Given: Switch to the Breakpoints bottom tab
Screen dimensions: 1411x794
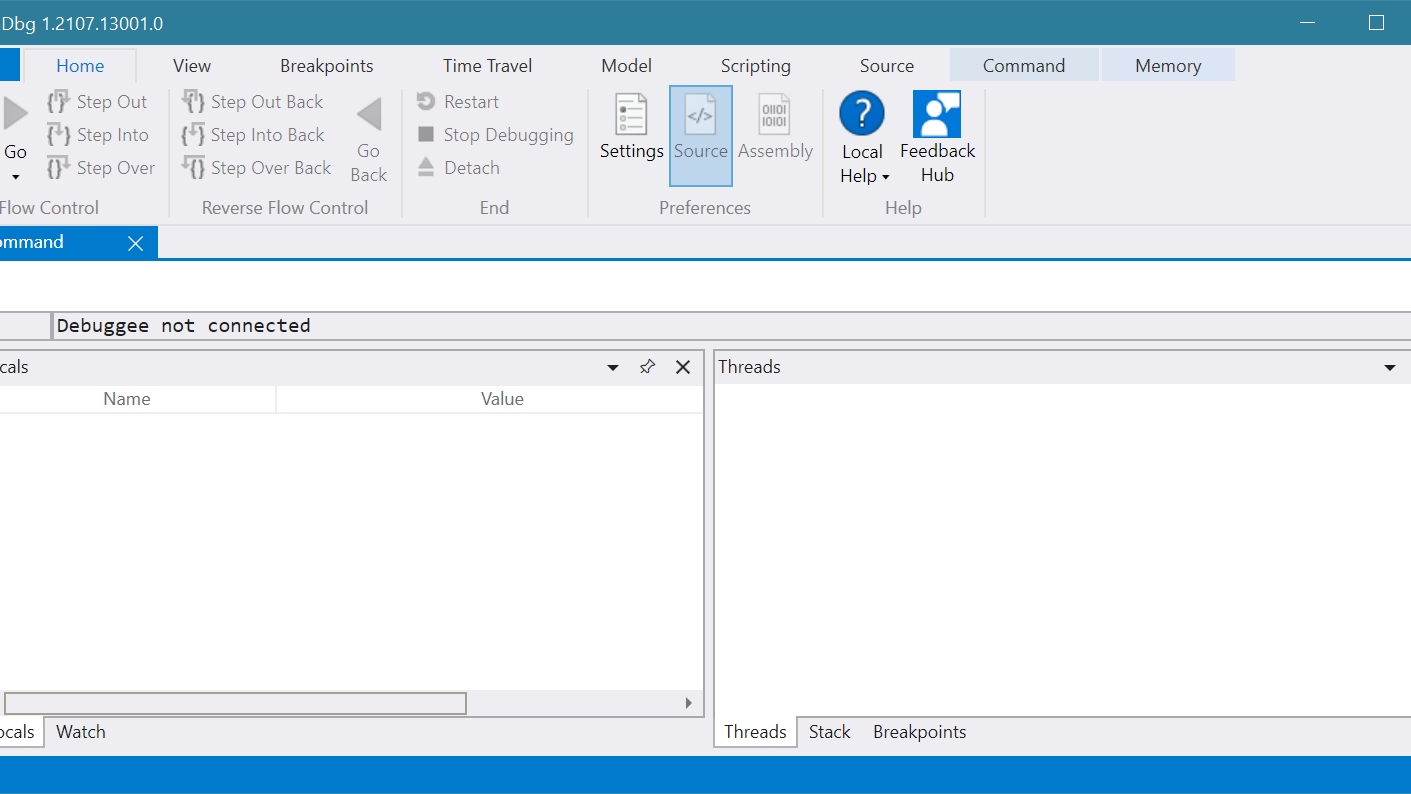Looking at the screenshot, I should click(x=920, y=732).
